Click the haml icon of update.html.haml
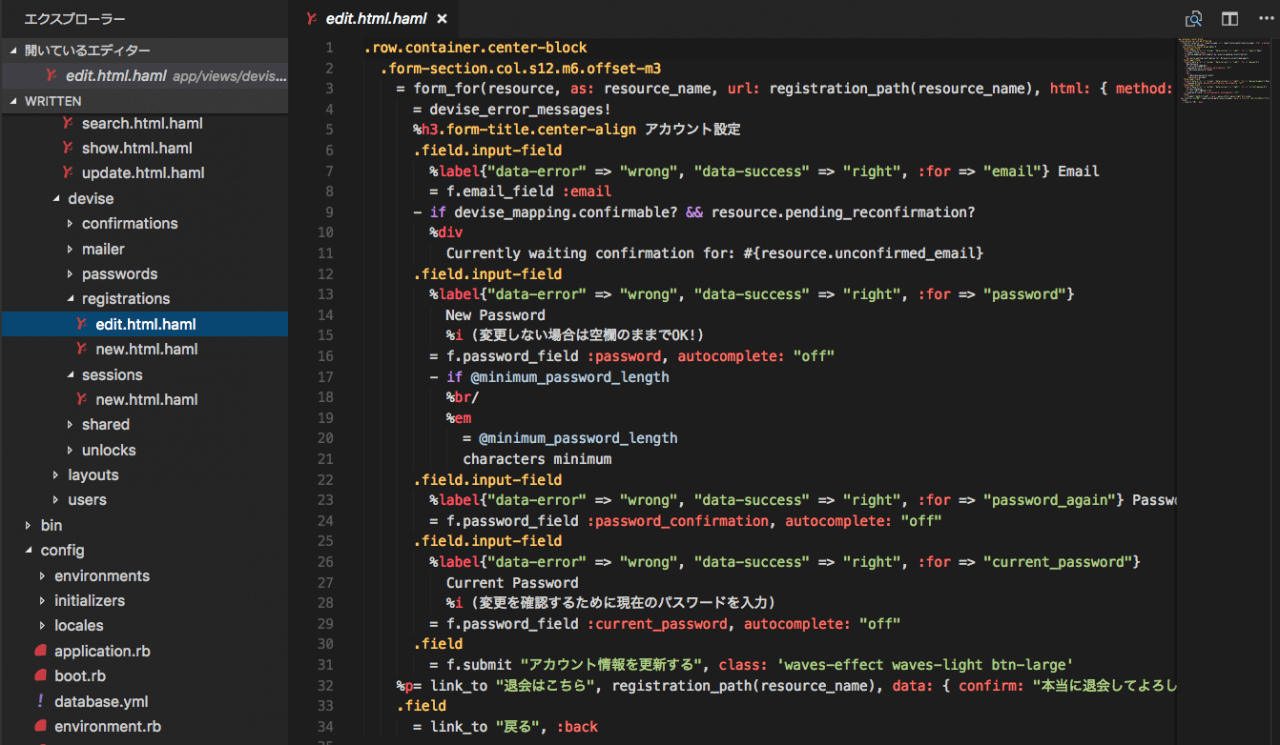Screen dimensions: 1280x745 [x=68, y=173]
